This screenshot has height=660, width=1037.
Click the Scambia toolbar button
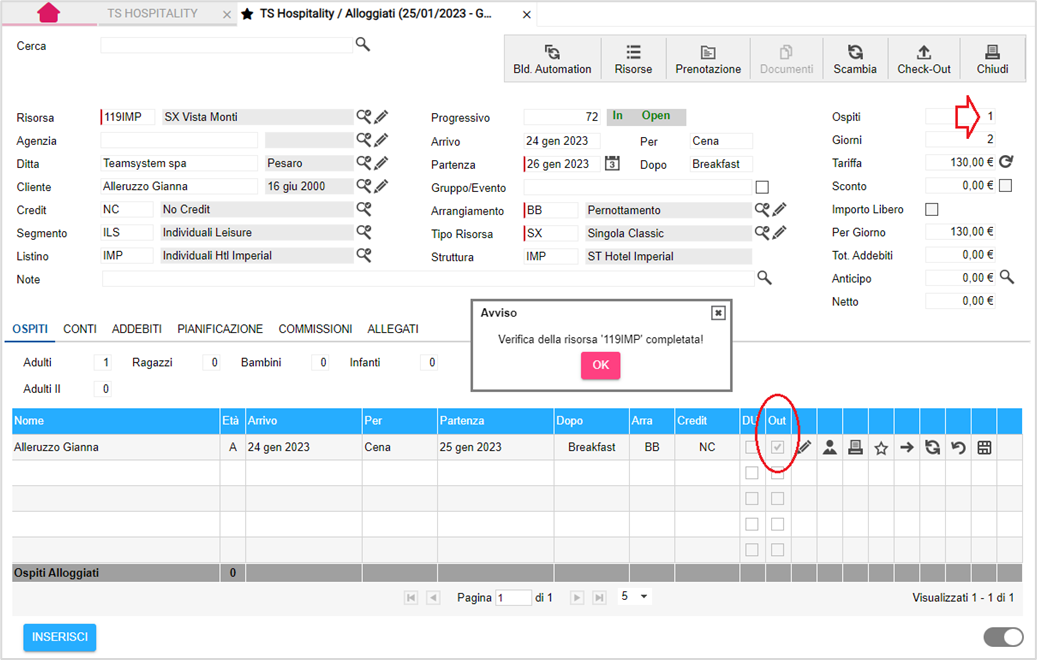click(x=854, y=59)
